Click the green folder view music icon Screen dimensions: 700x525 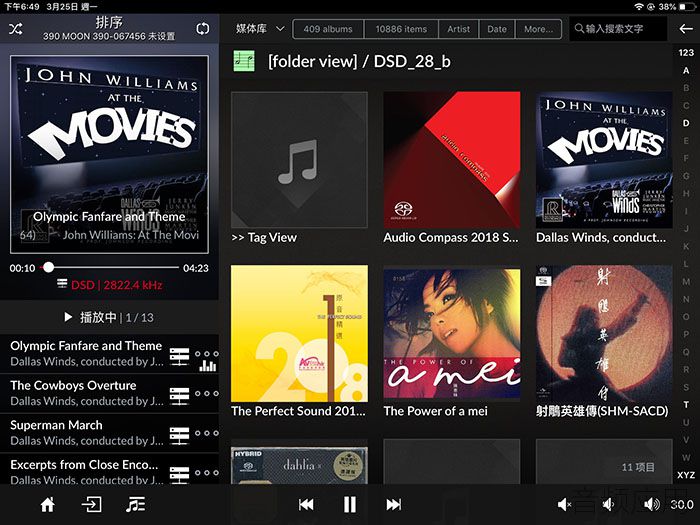click(244, 61)
